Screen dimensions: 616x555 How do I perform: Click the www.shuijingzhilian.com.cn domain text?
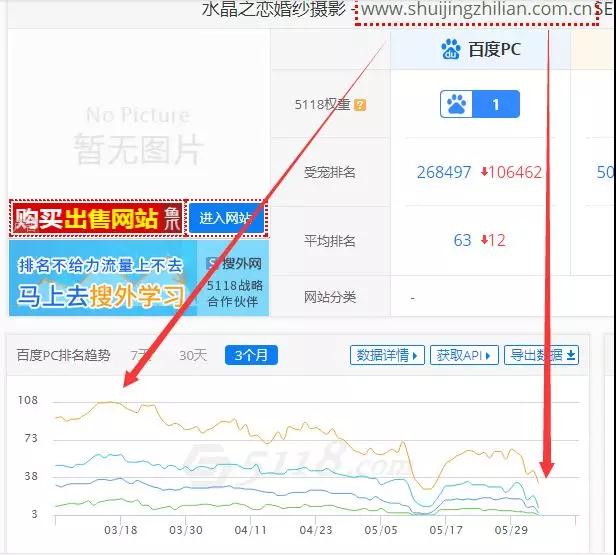point(477,9)
